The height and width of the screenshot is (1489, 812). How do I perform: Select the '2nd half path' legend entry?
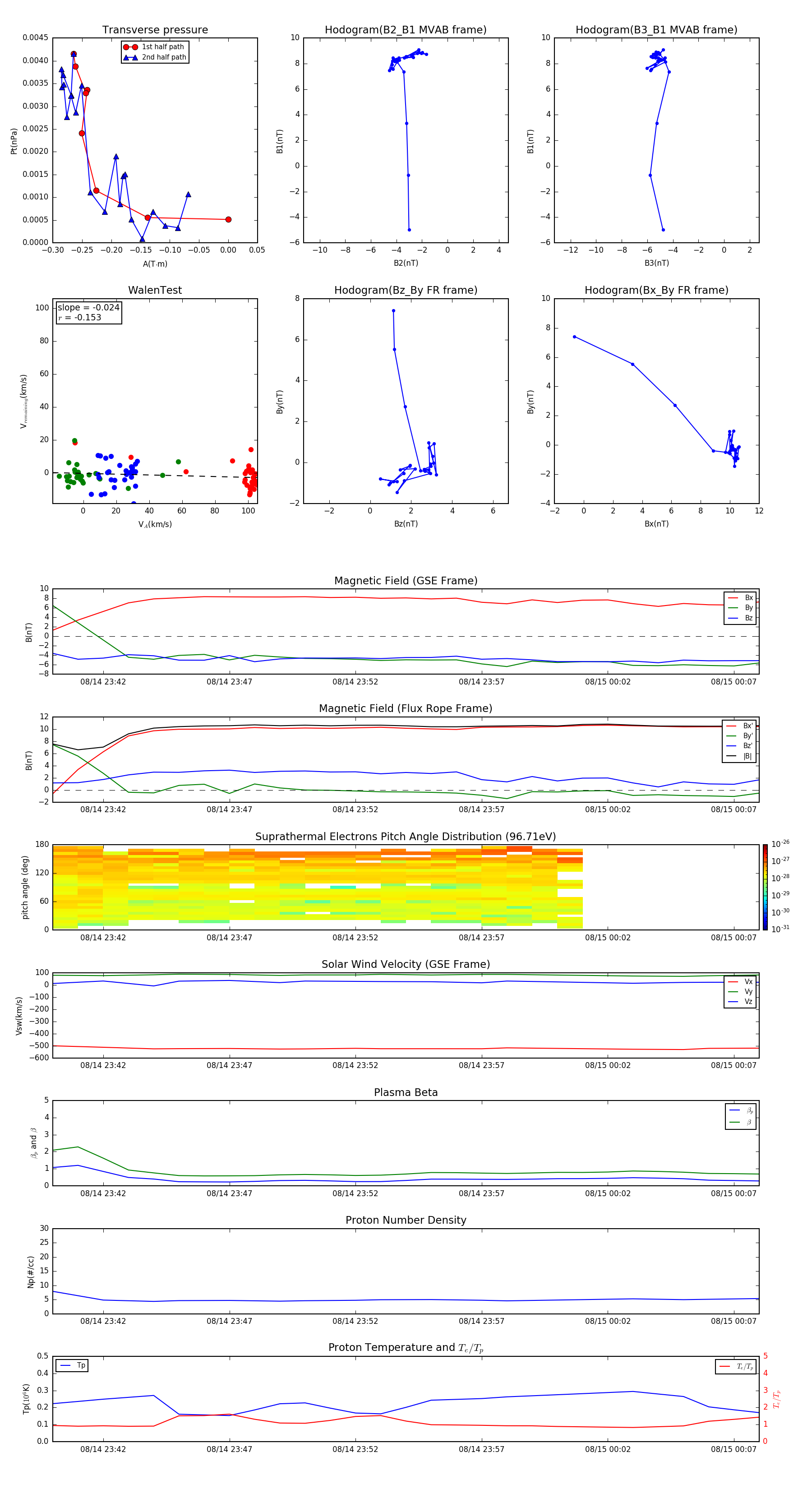[x=155, y=57]
